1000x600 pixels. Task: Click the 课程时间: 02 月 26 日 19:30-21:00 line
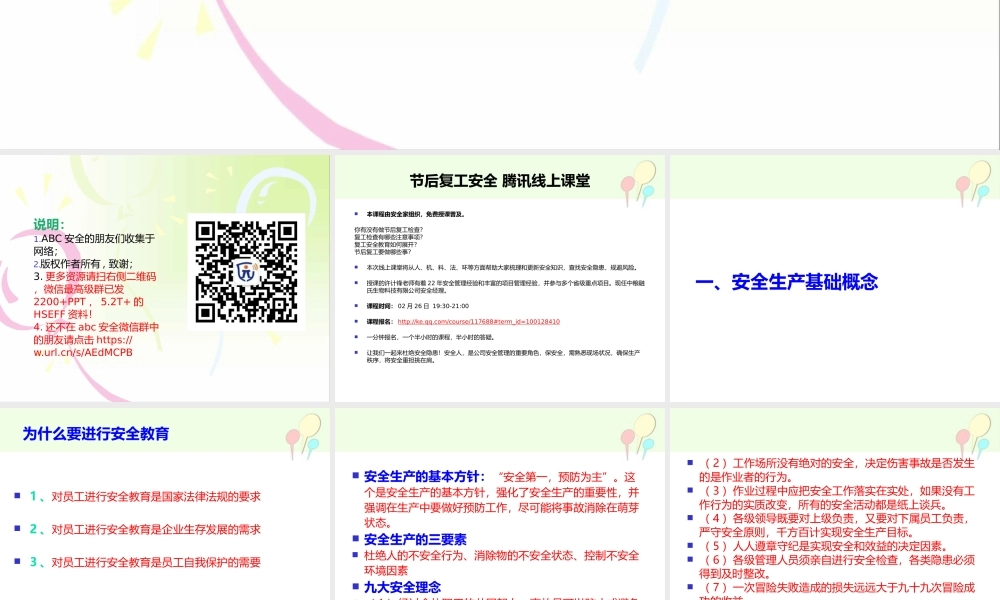coord(417,306)
